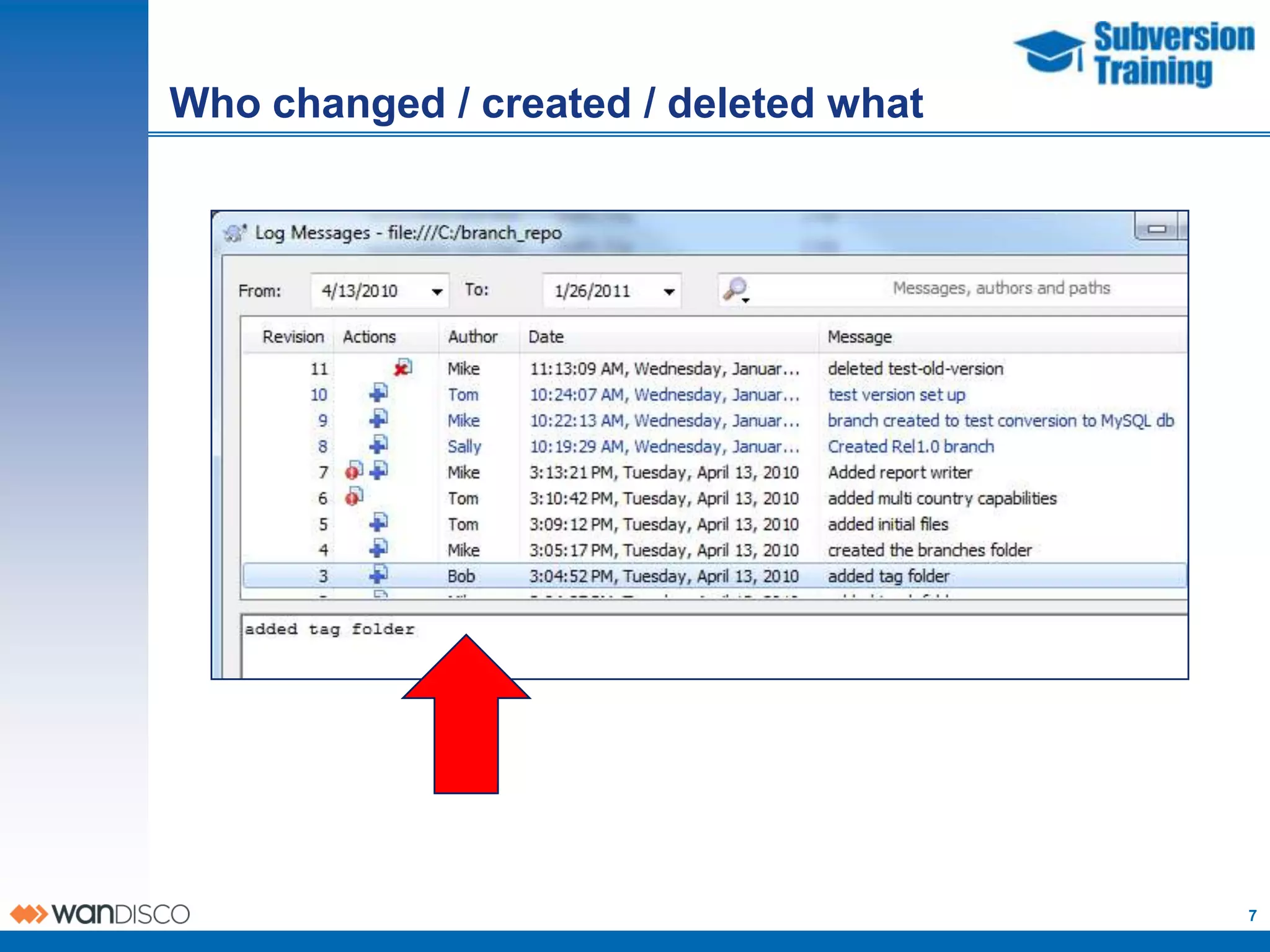
Task: Click the added action icon in revision 5
Action: (x=378, y=522)
